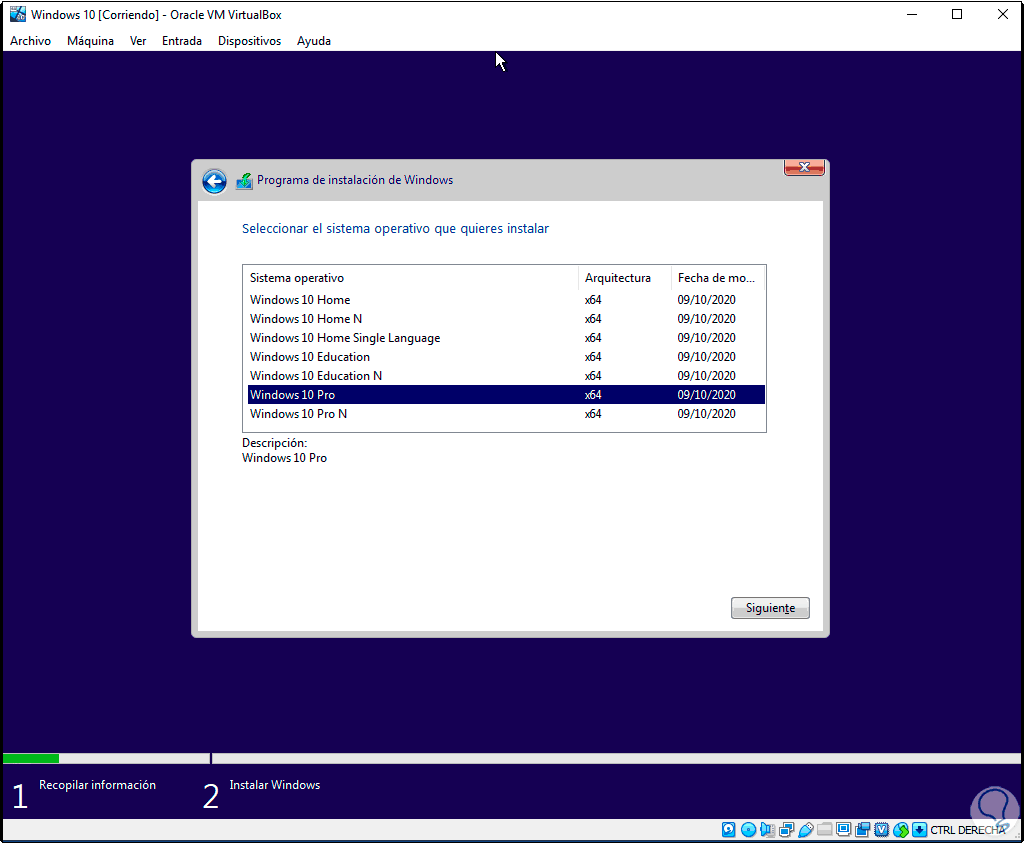Click the recording indicator icon in the status bar

863,830
